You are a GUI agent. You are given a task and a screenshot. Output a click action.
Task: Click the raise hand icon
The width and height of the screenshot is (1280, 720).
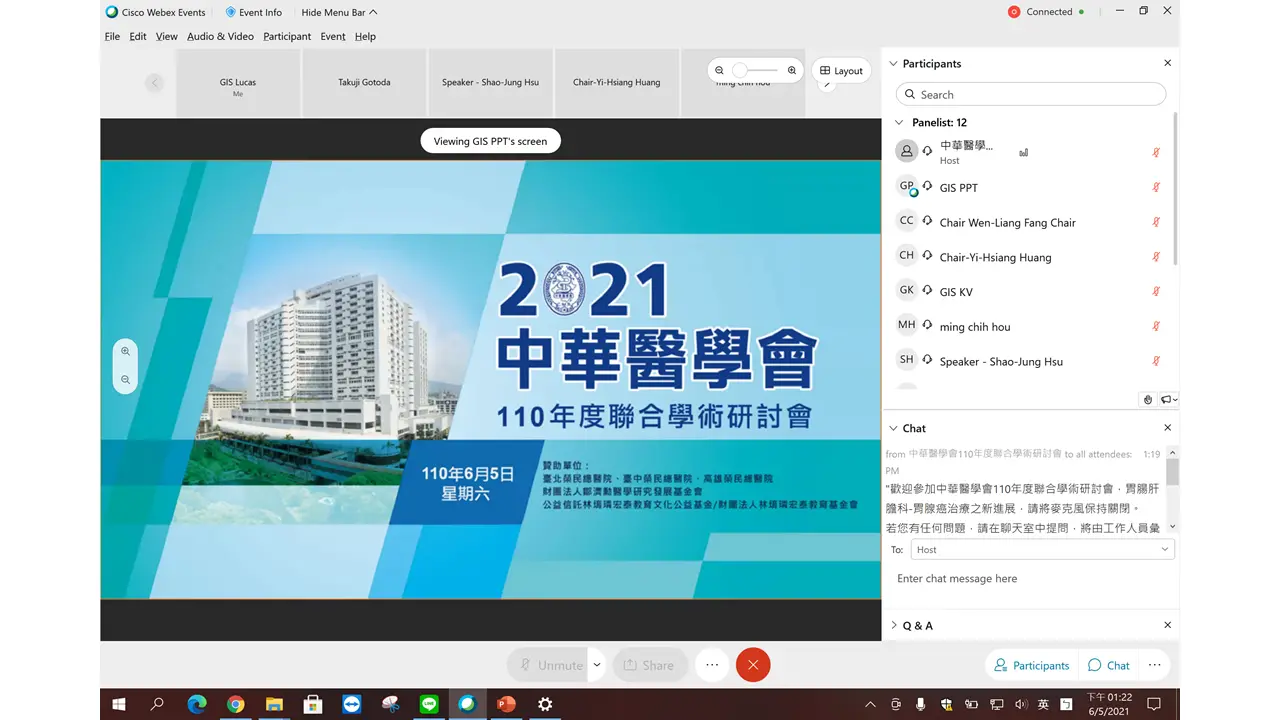click(1148, 400)
